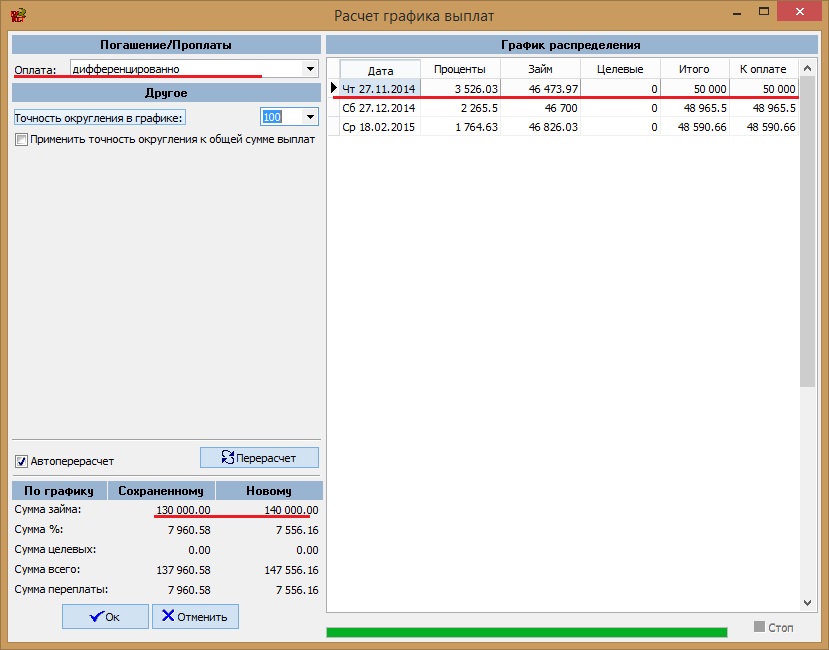Image resolution: width=829 pixels, height=650 pixels.
Task: Click the Дата column header
Action: (380, 70)
